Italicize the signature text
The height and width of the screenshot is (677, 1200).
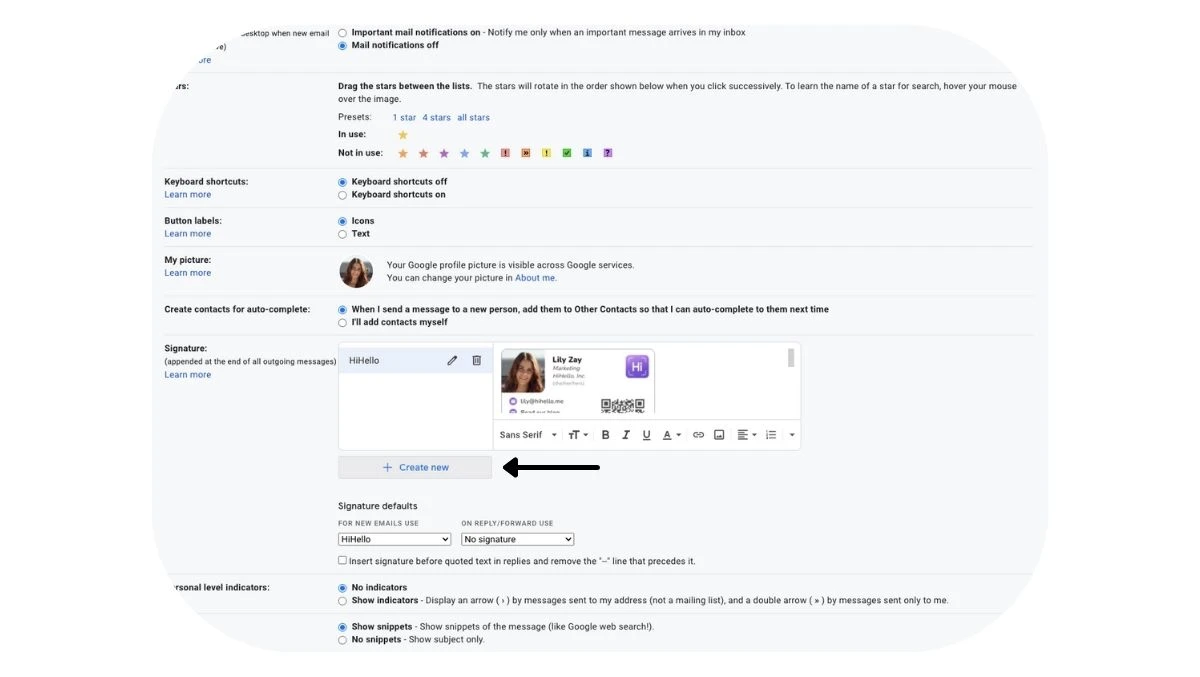tap(625, 434)
